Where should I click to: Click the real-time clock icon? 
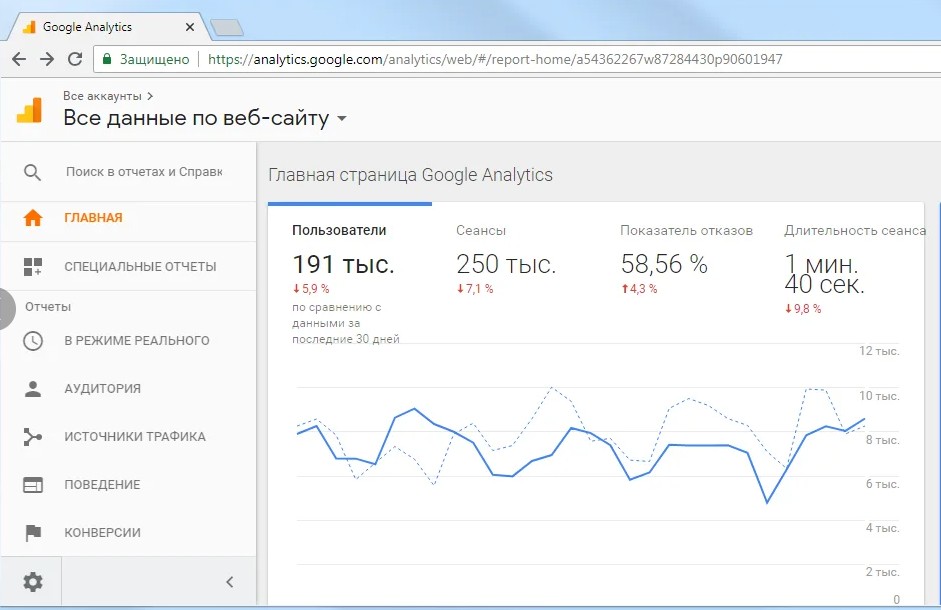tap(32, 340)
